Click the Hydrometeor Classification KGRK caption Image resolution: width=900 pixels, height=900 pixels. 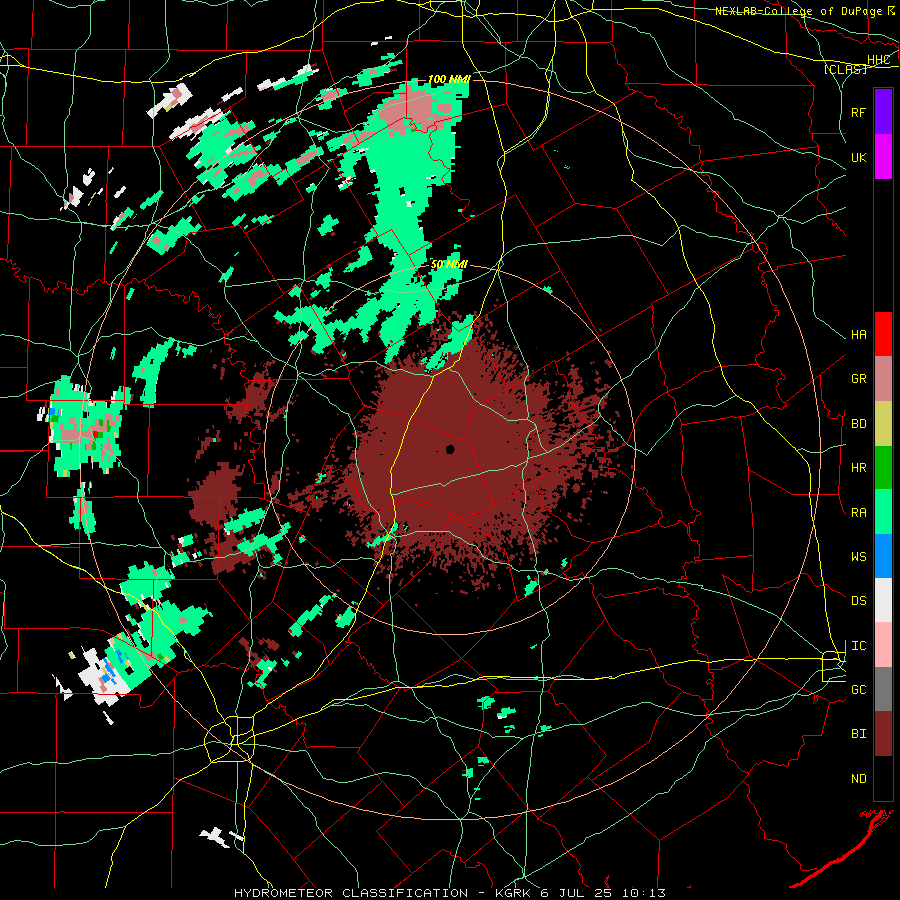click(x=449, y=893)
